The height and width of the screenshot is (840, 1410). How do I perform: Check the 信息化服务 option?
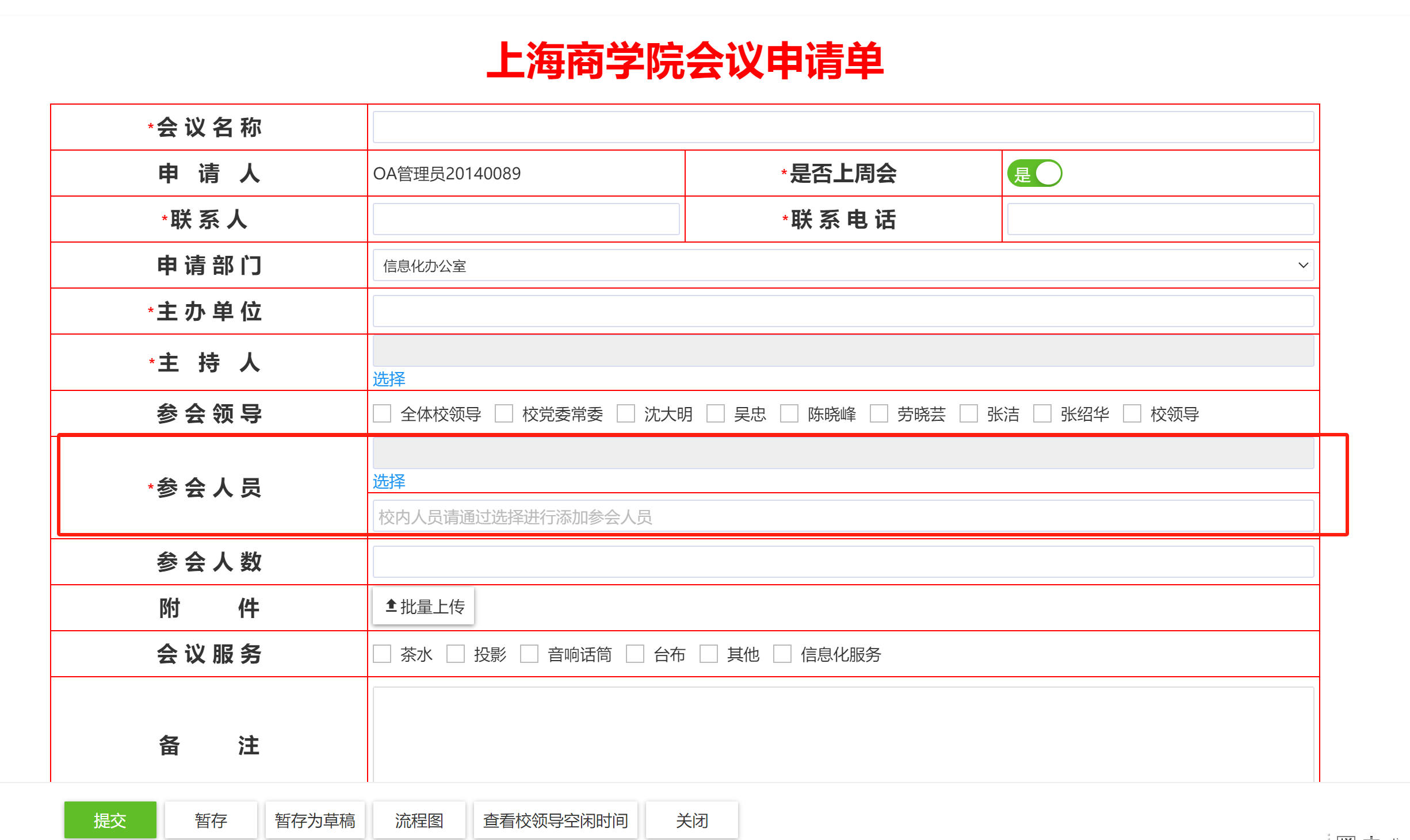[782, 654]
